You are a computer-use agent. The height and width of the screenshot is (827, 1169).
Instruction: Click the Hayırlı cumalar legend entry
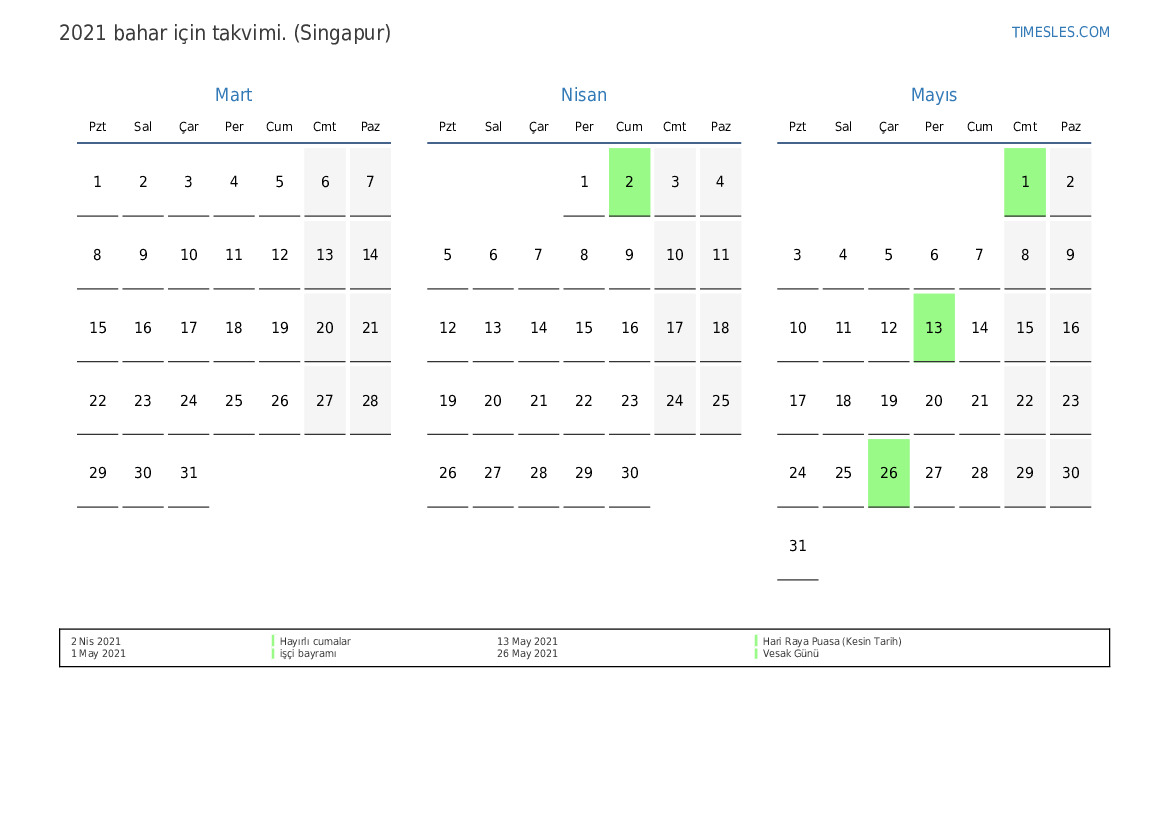[315, 642]
